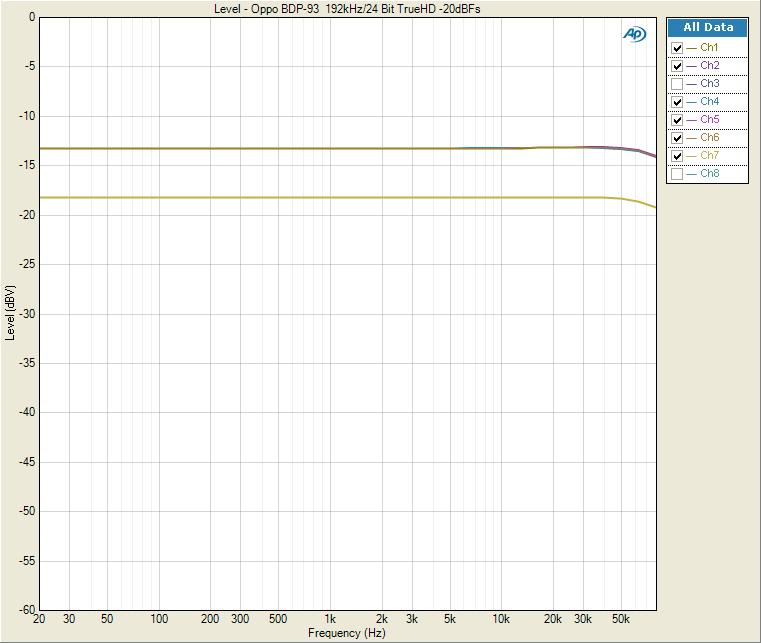Show the Ch8 trace by checking its box
This screenshot has height=643, width=761.
pyautogui.click(x=677, y=174)
